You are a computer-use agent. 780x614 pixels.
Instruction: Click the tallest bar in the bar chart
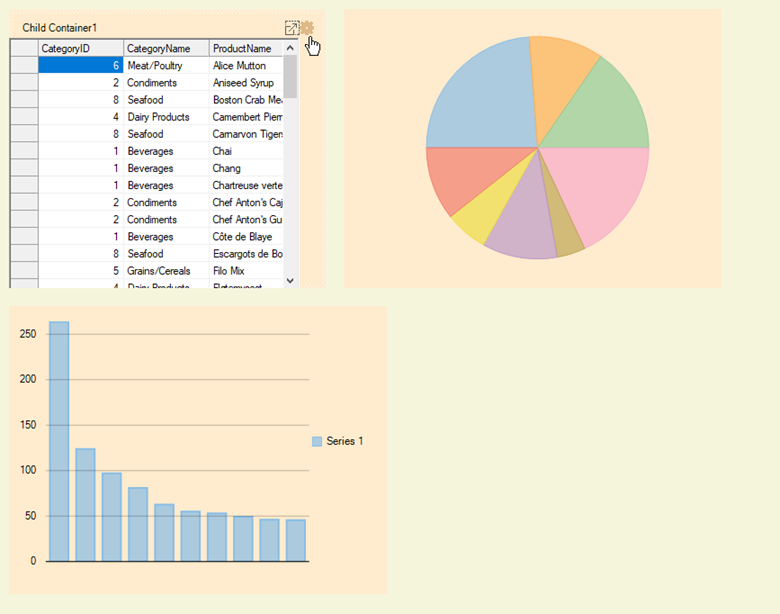click(x=59, y=440)
